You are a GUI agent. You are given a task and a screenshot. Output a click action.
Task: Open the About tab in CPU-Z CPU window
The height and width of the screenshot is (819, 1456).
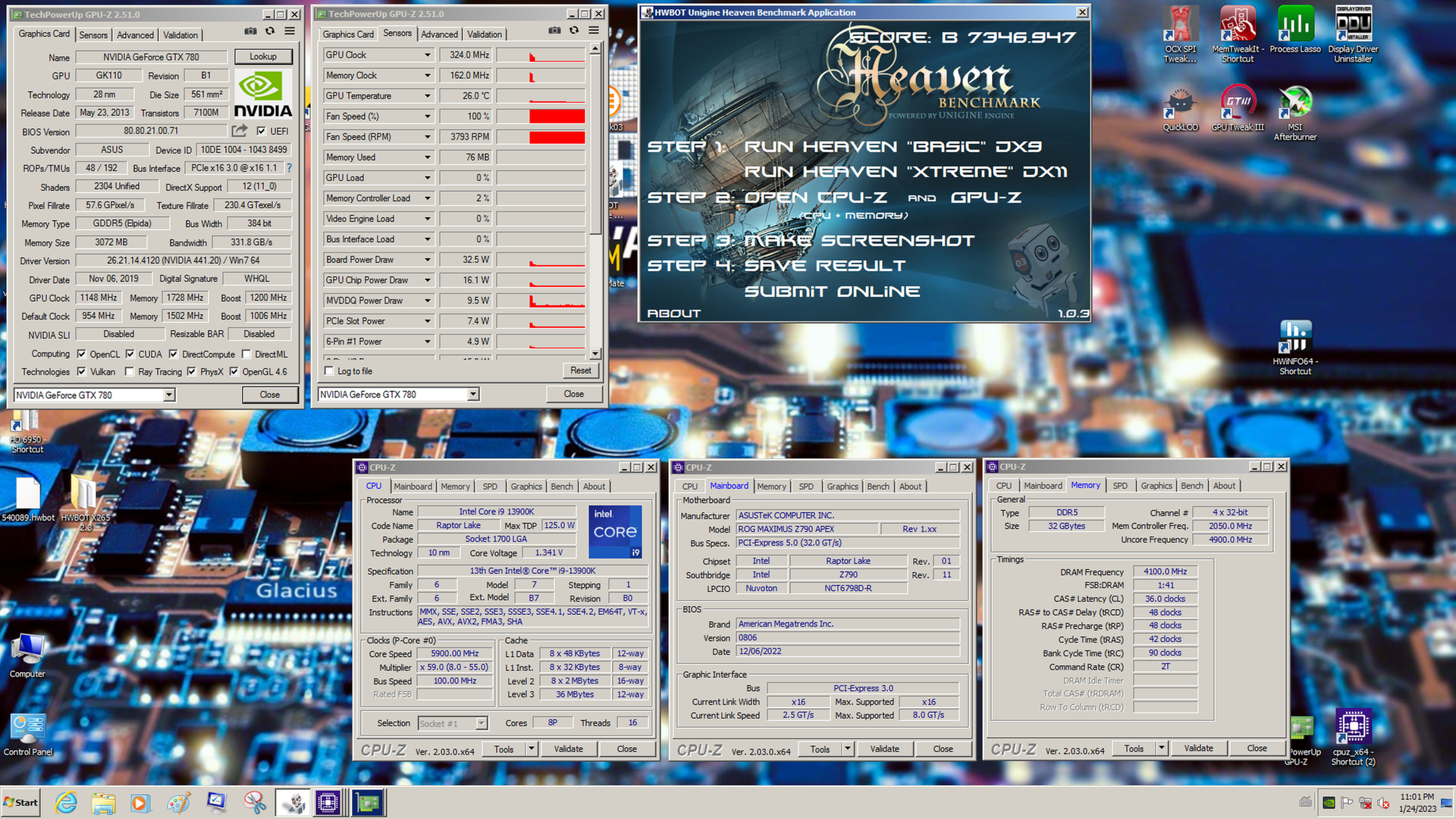(594, 487)
